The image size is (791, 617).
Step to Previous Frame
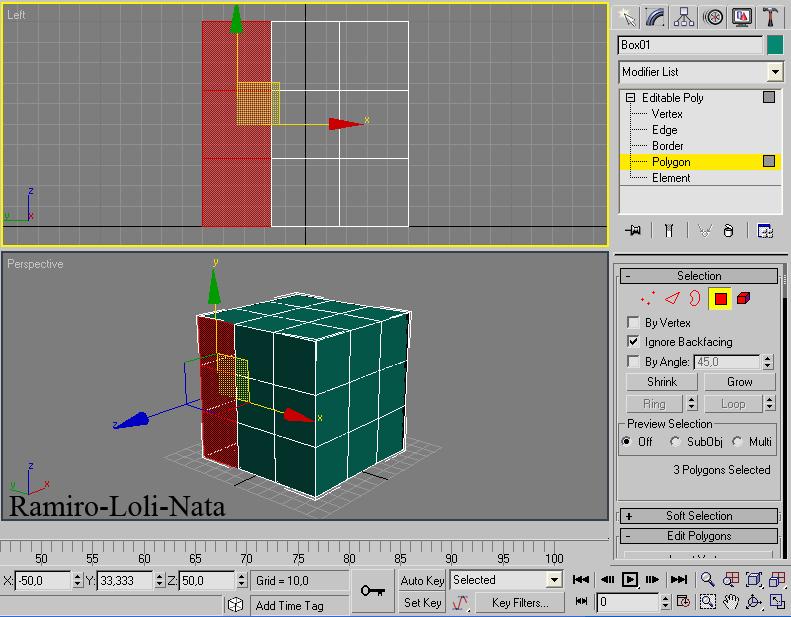607,580
